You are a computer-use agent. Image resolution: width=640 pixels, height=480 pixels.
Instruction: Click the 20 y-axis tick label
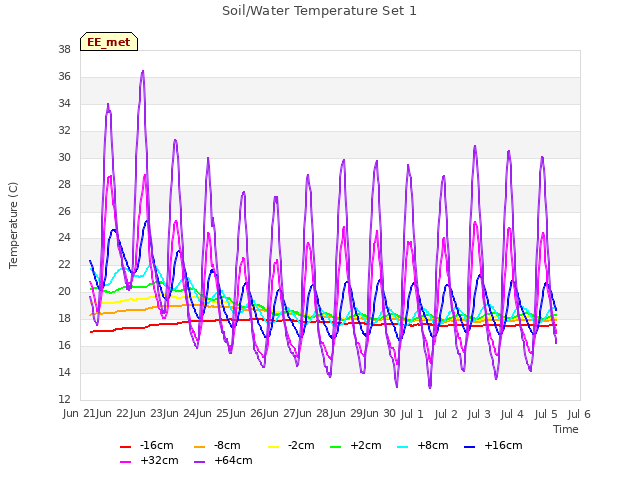64,291
